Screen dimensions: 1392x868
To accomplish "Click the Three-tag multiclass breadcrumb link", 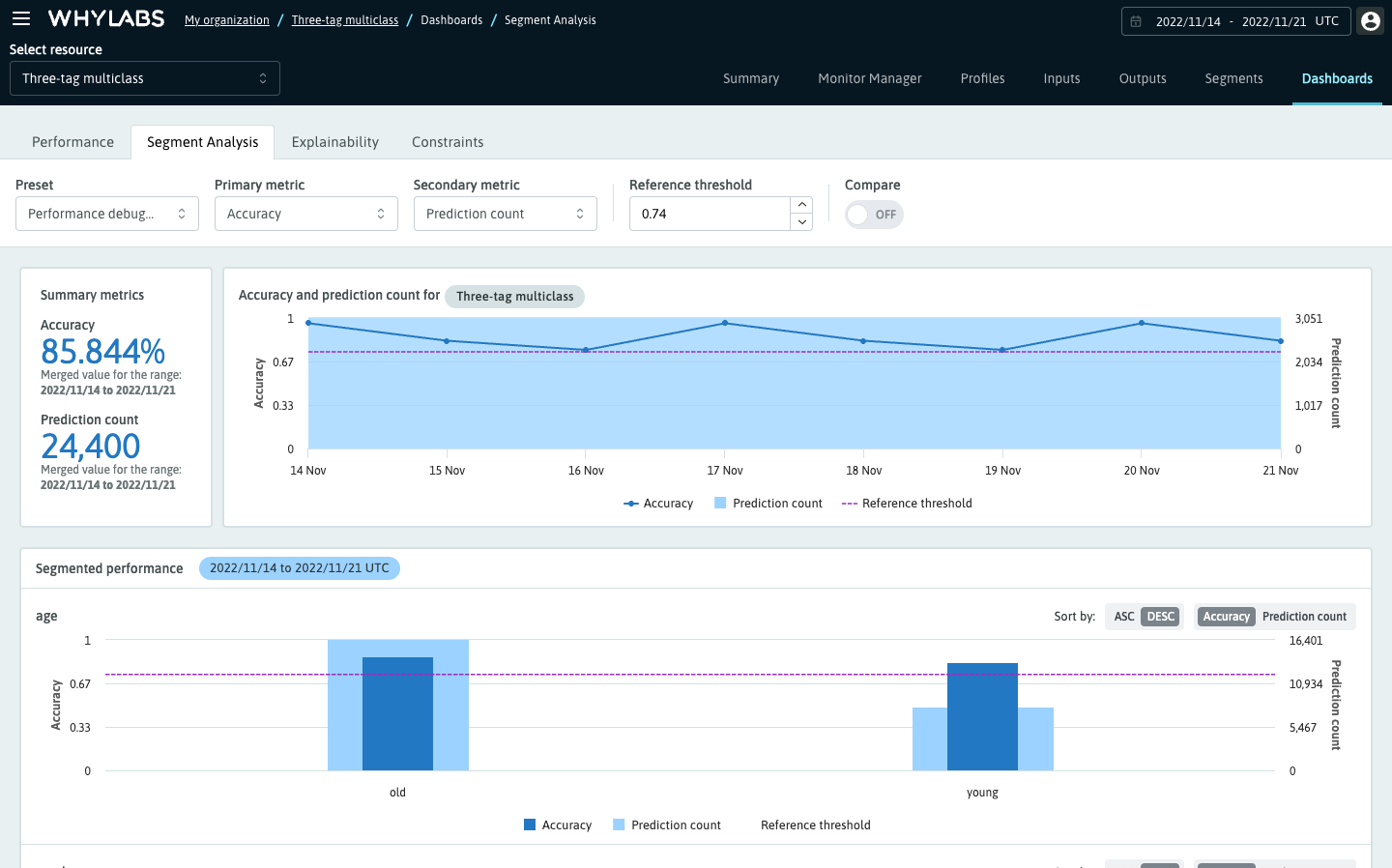I will (344, 19).
